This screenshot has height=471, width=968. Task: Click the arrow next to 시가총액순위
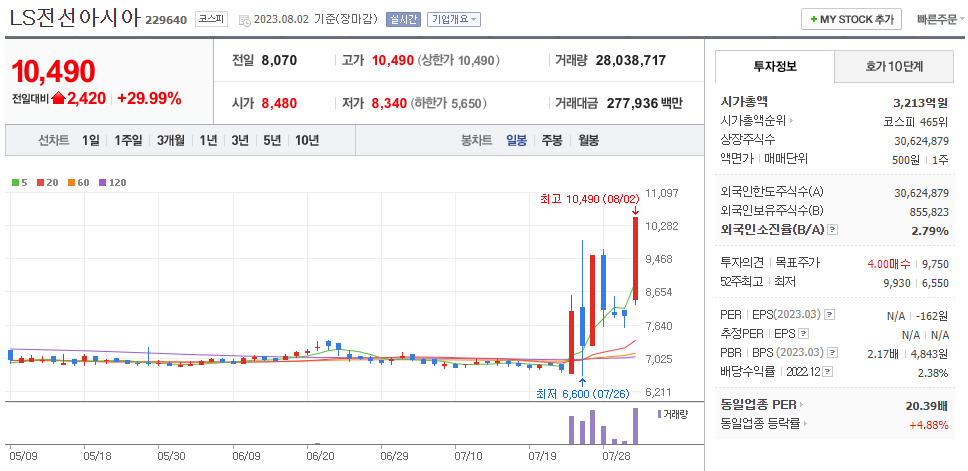point(792,121)
